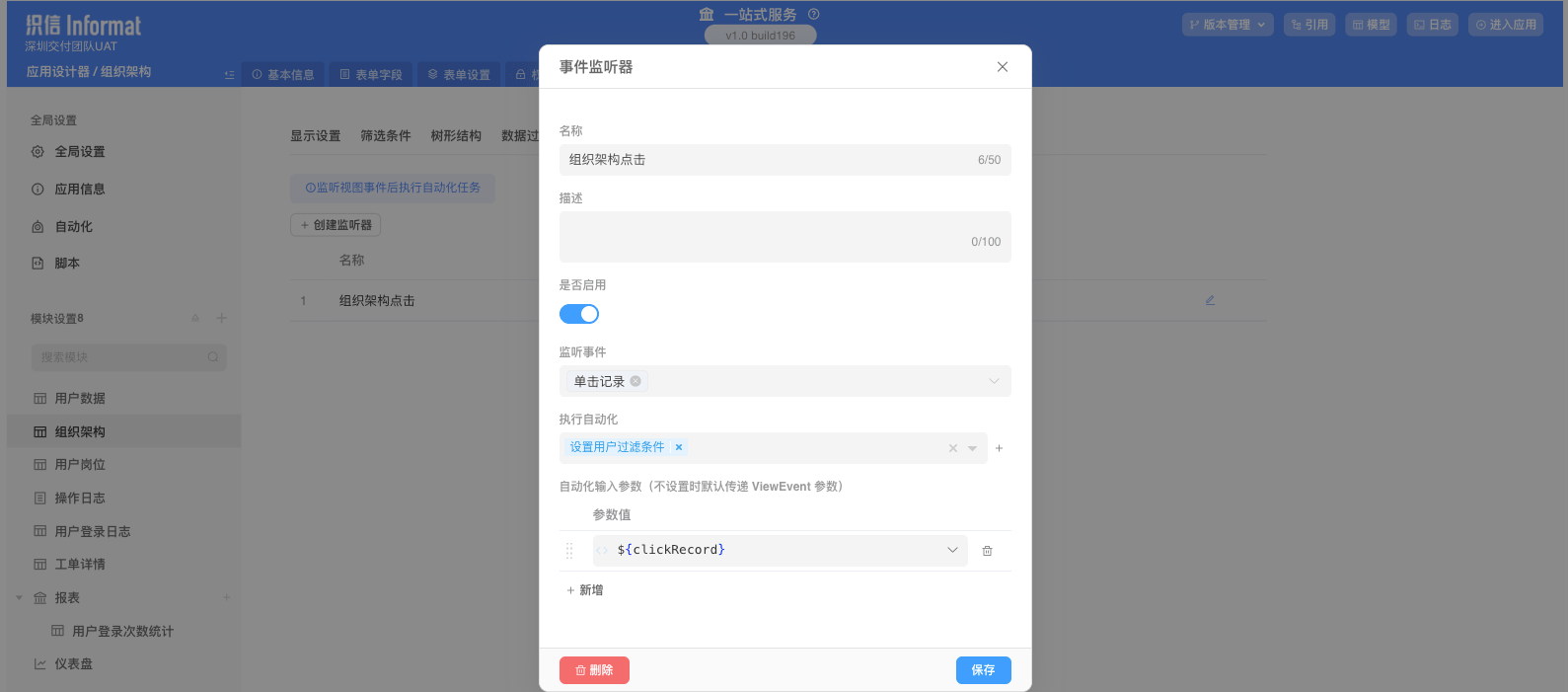Viewport: 1568px width, 692px height.
Task: Click the plus icon beside automation selector
Action: coord(999,448)
